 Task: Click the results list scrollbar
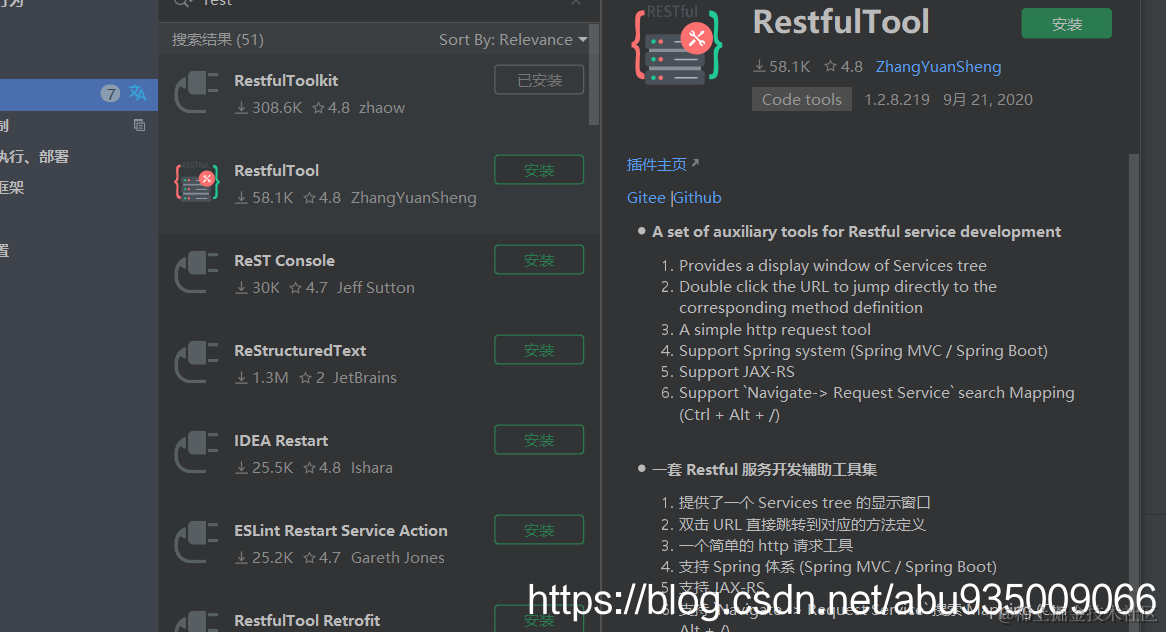pyautogui.click(x=593, y=76)
